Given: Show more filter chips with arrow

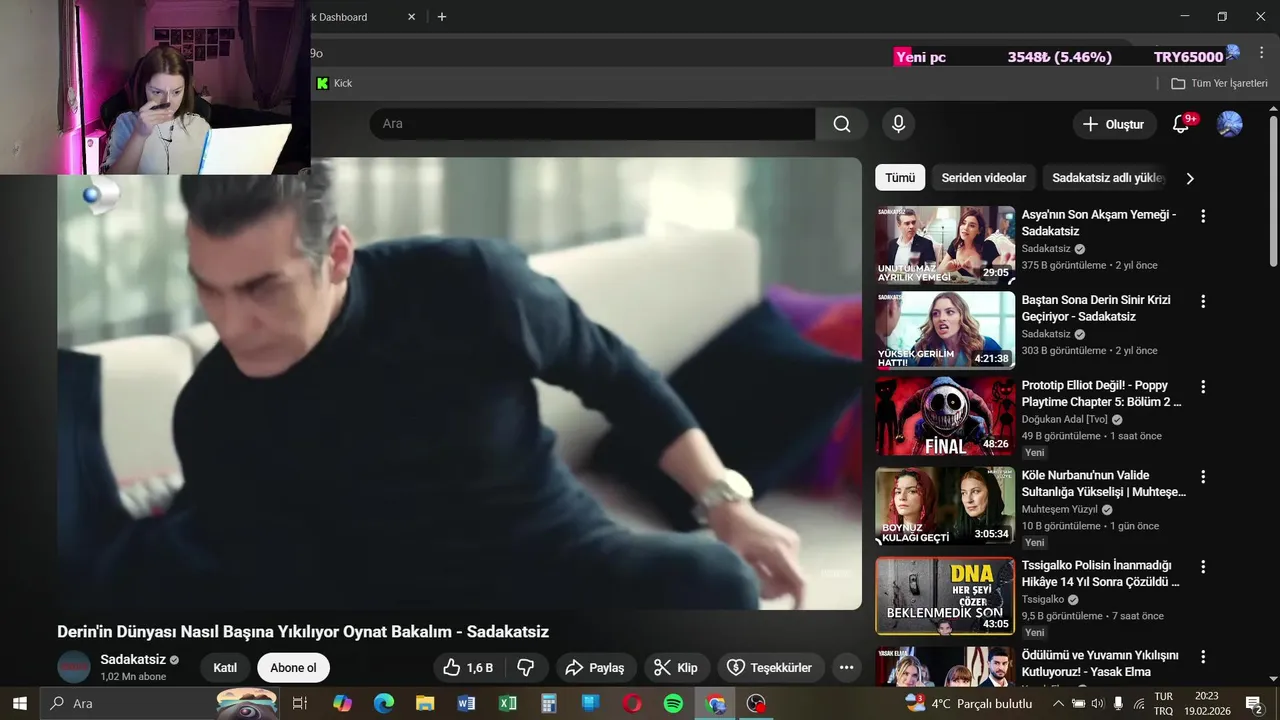Looking at the screenshot, I should coord(1190,178).
